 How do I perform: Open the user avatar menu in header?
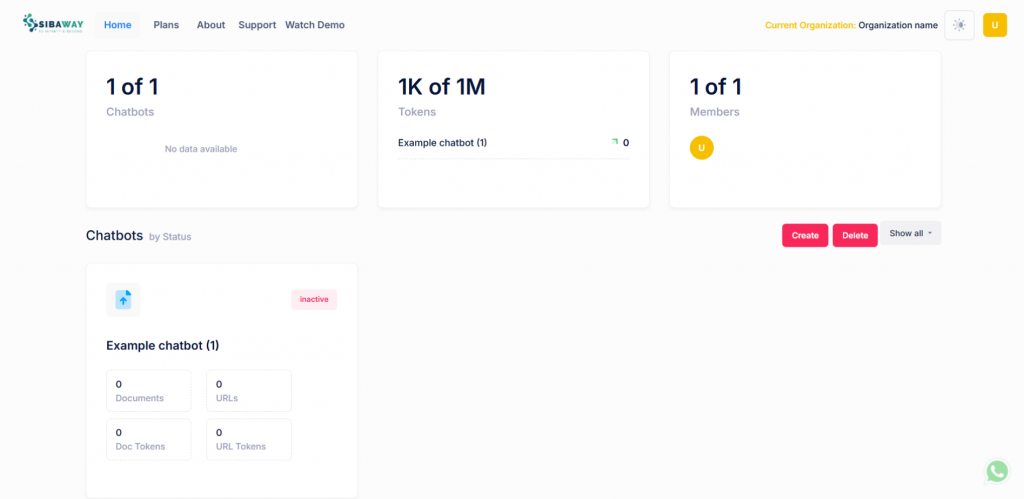pos(995,25)
